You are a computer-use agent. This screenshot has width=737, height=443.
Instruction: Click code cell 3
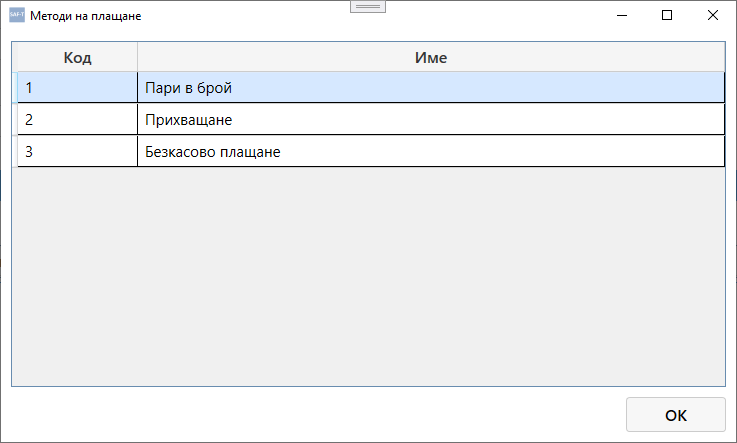(78, 151)
